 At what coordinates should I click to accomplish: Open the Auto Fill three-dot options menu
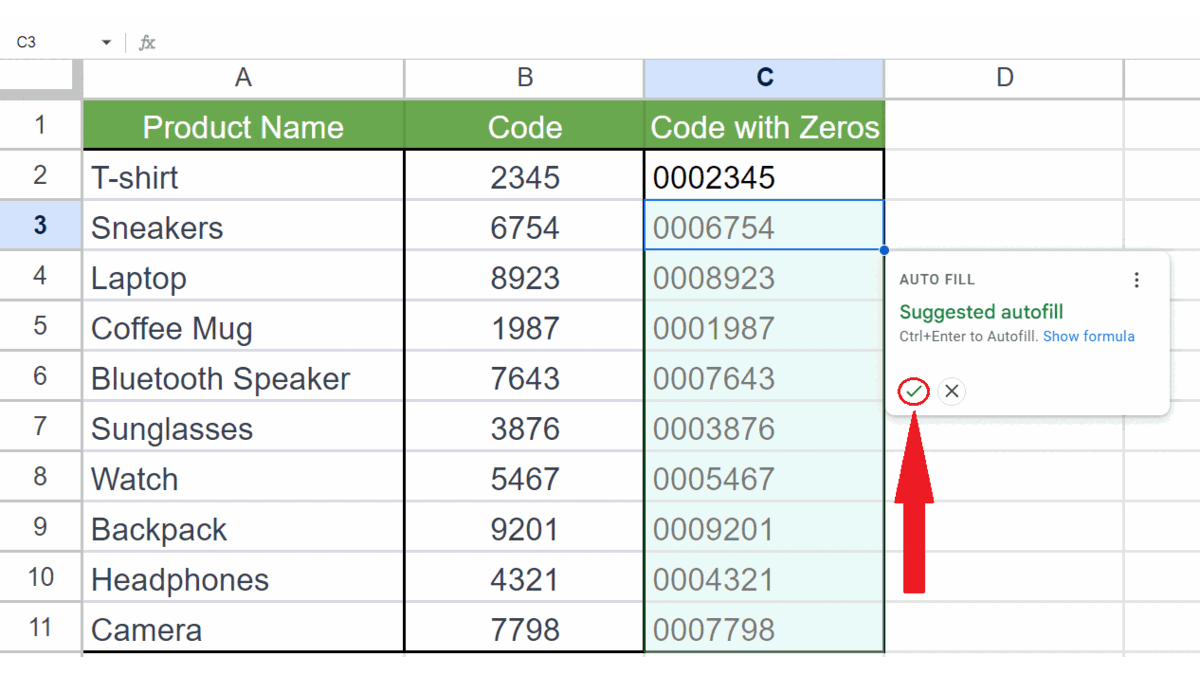click(1137, 280)
